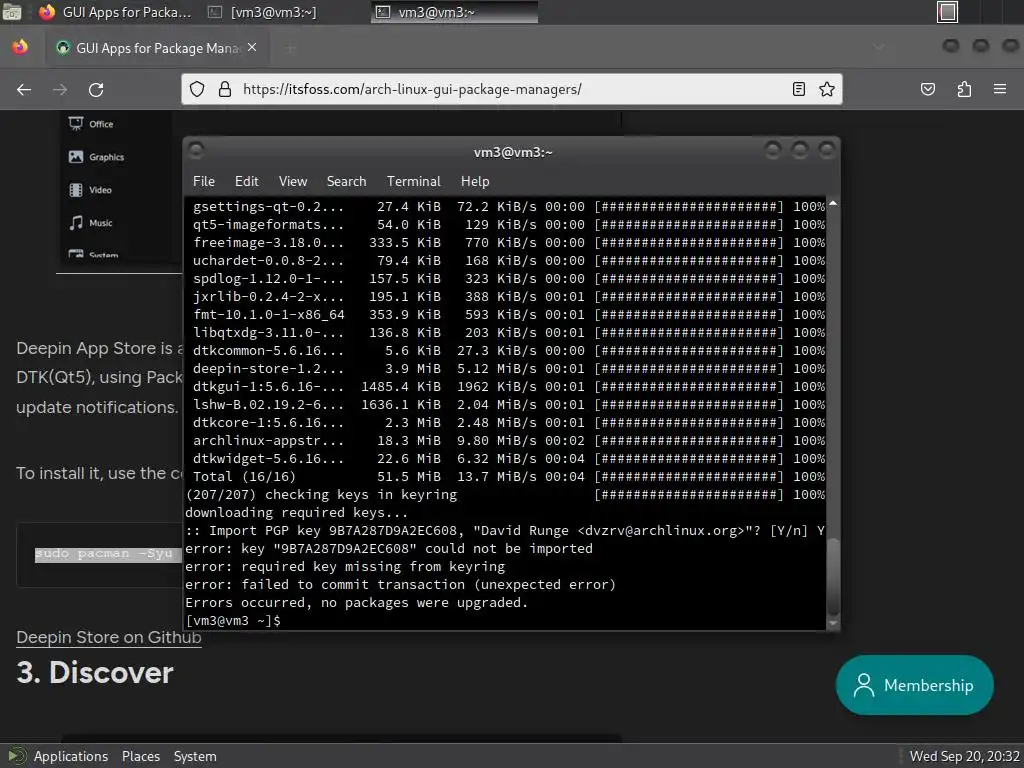Click the clock showing Wed Sep 20, 20:32
Image resolution: width=1024 pixels, height=768 pixels.
pos(965,756)
